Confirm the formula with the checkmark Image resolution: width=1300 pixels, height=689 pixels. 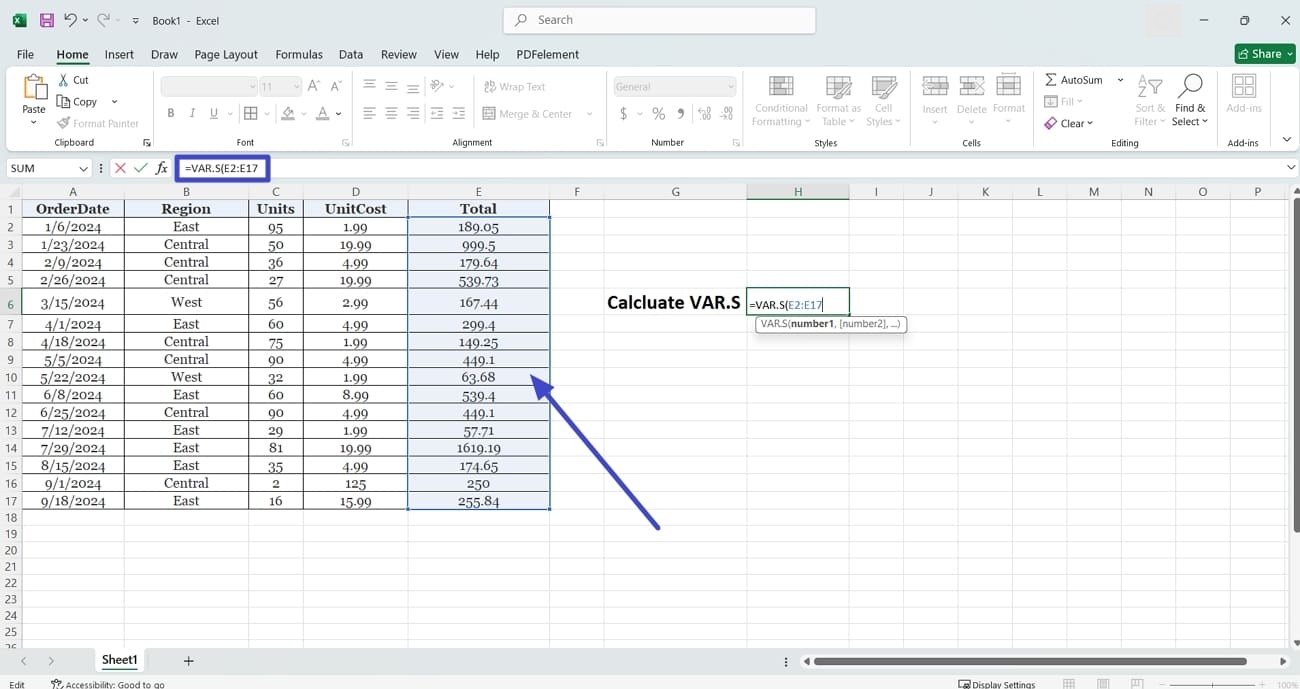pyautogui.click(x=140, y=168)
